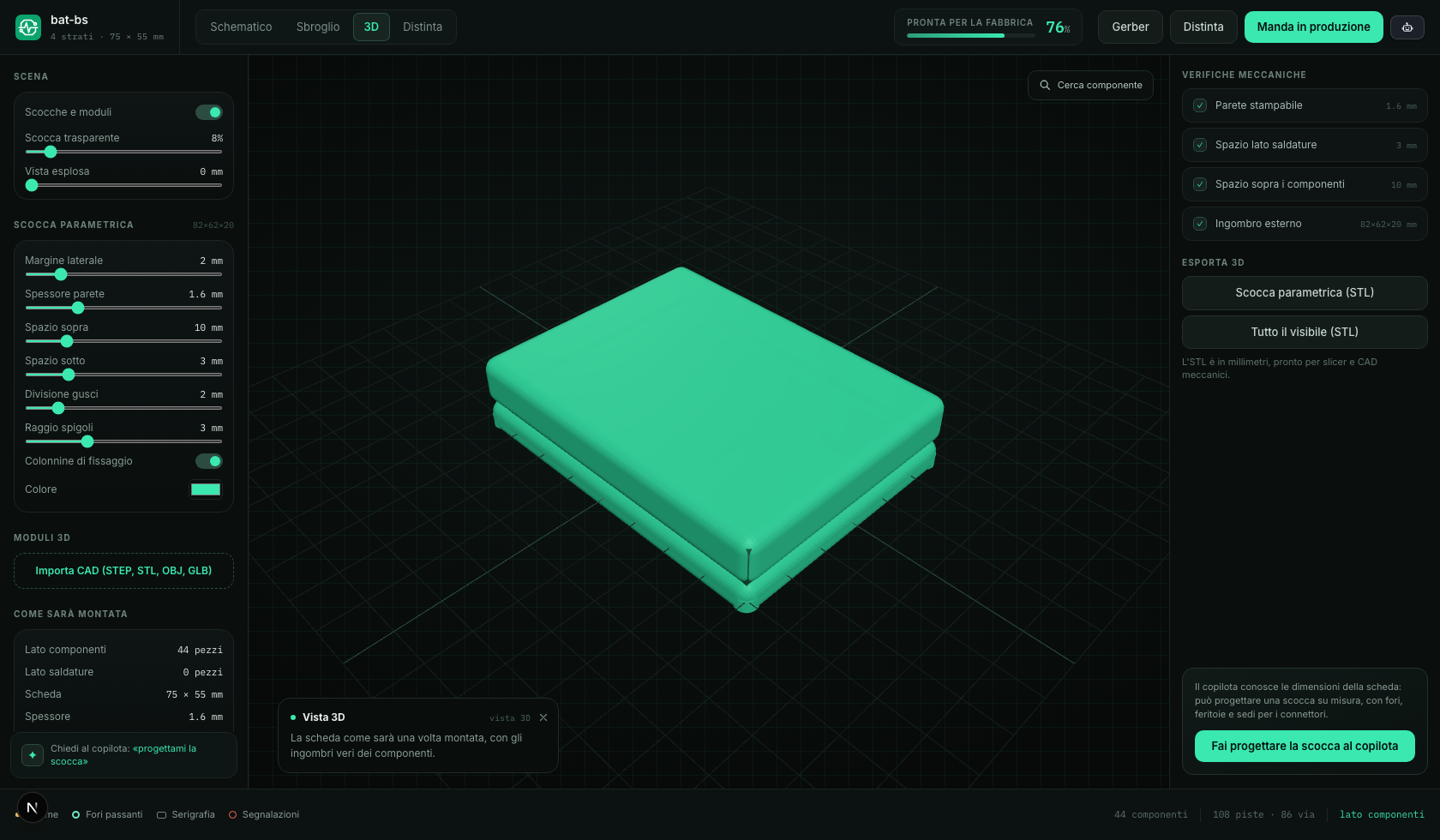1440x840 pixels.
Task: Close the Vista 3D tooltip card
Action: [x=543, y=717]
